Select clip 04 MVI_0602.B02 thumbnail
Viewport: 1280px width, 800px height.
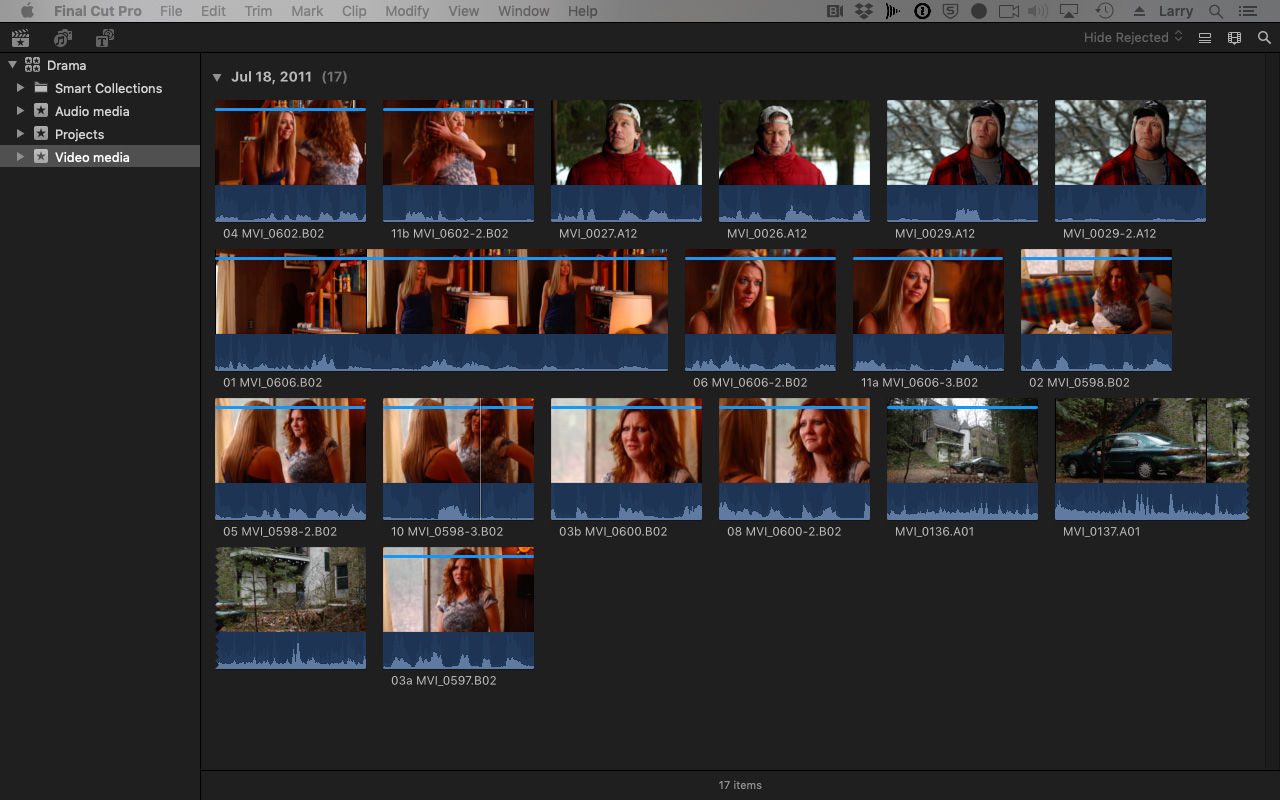click(x=291, y=160)
